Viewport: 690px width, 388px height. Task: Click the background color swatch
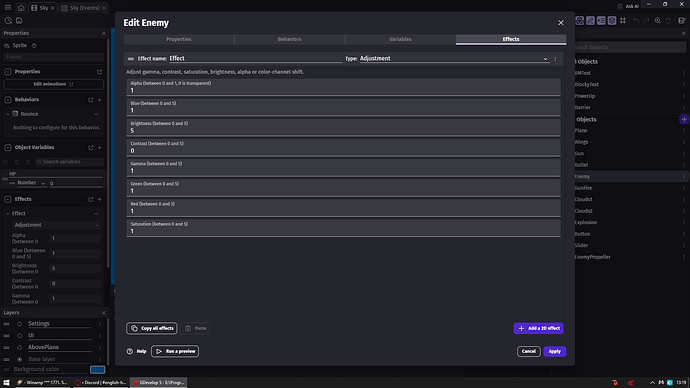pos(98,370)
